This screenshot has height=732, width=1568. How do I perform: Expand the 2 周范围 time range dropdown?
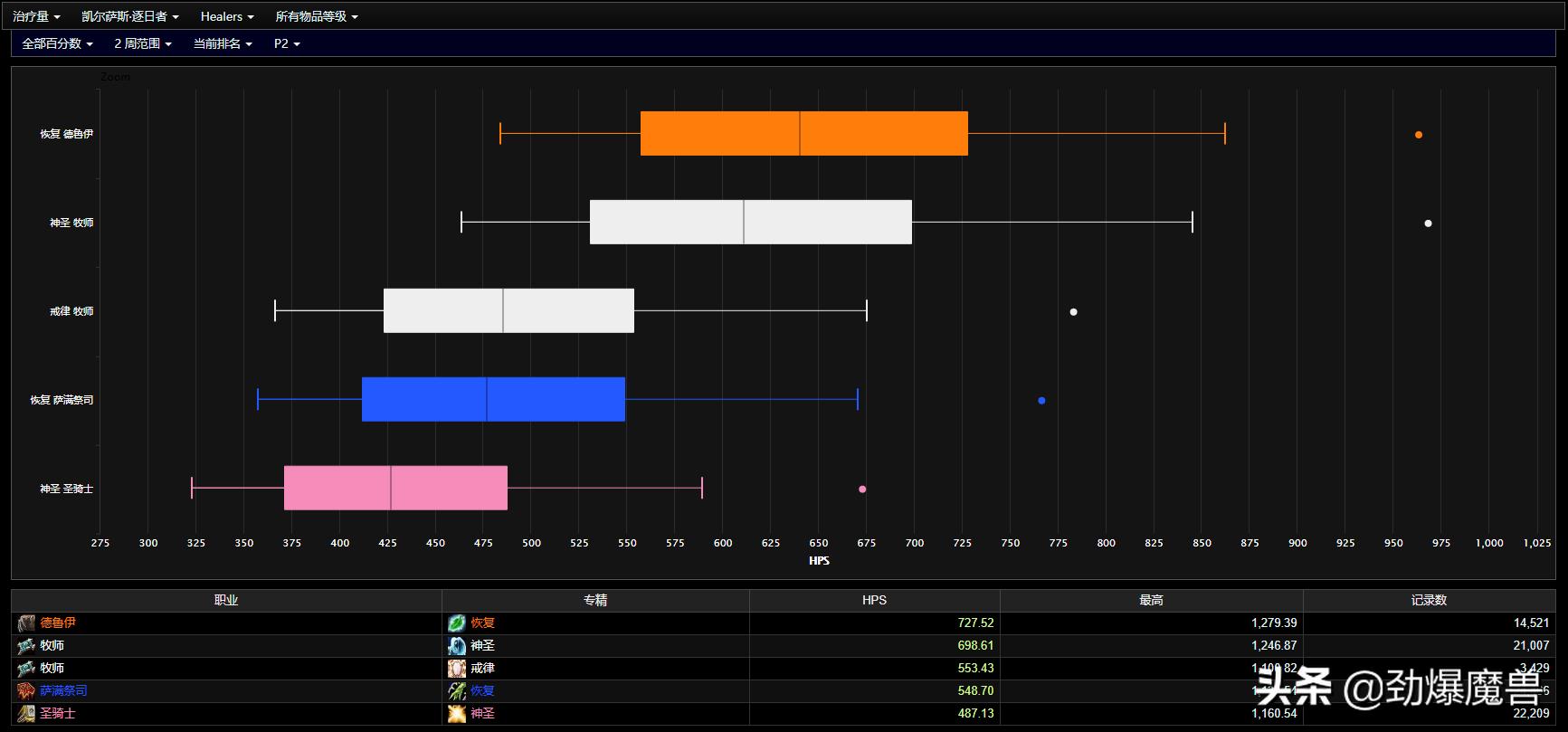143,43
